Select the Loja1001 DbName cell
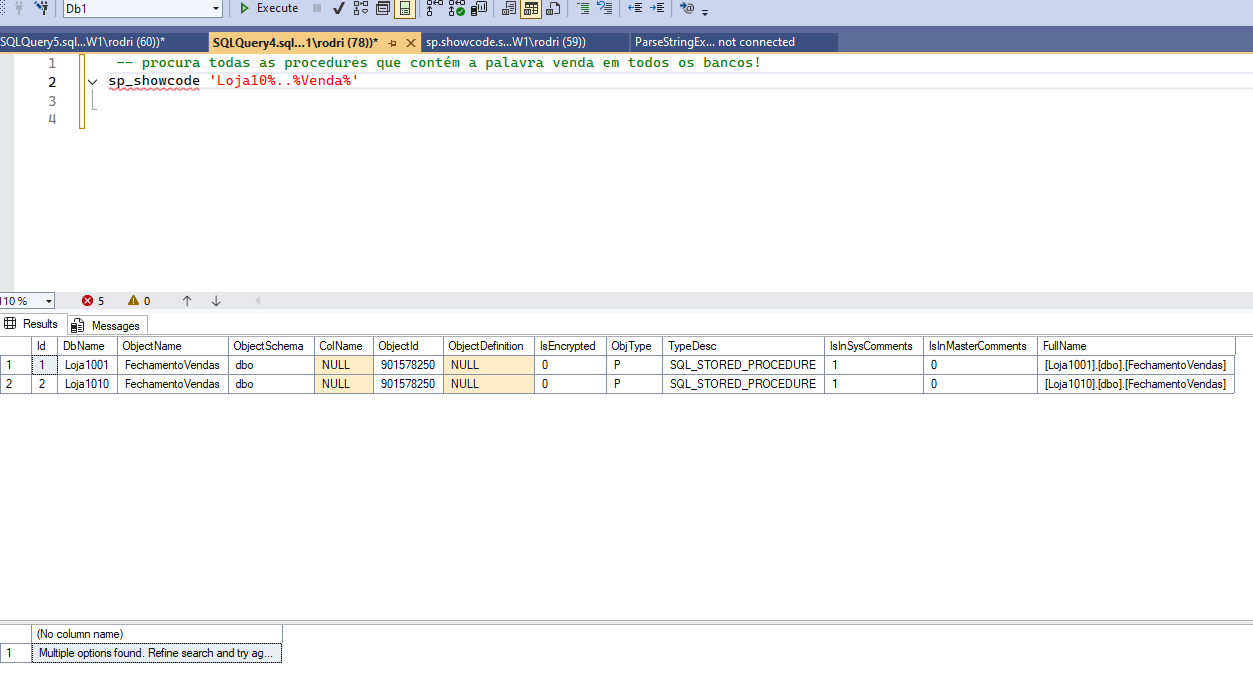The height and width of the screenshot is (696, 1253). click(x=88, y=365)
